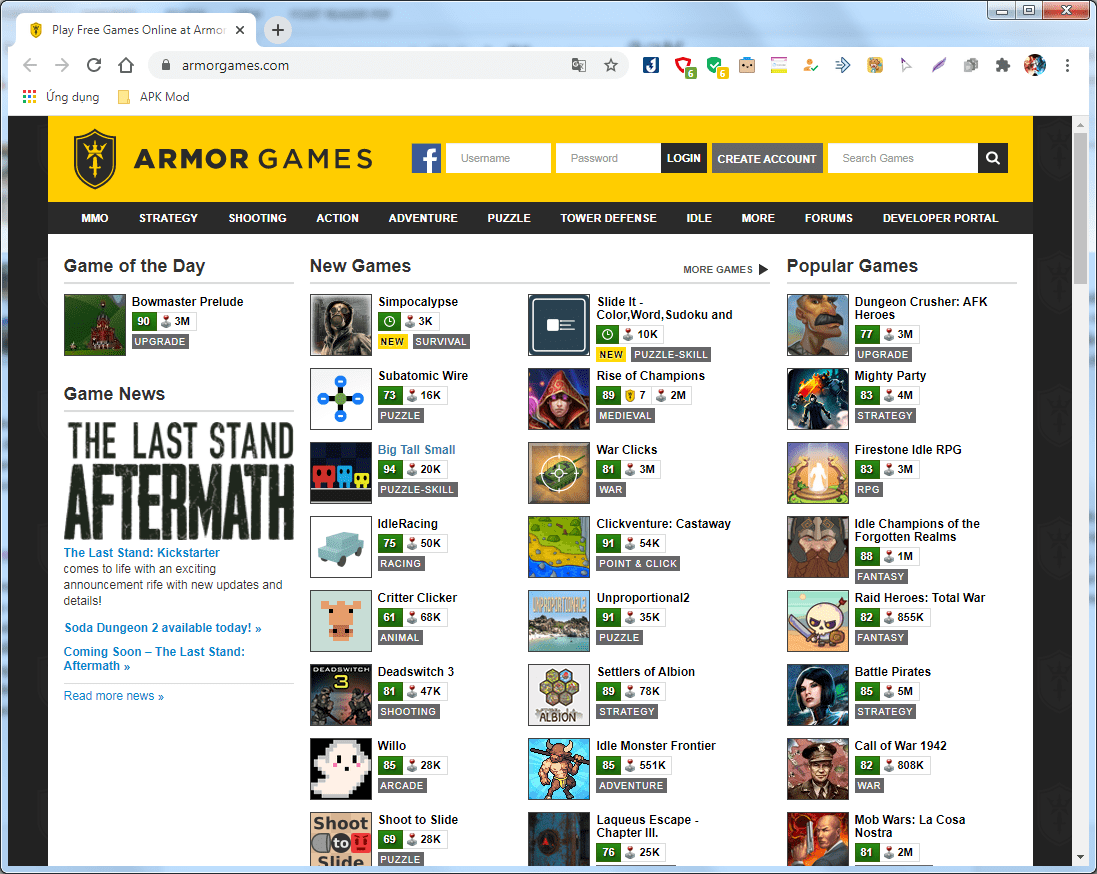Open the Idle category menu
The image size is (1097, 874).
(699, 218)
